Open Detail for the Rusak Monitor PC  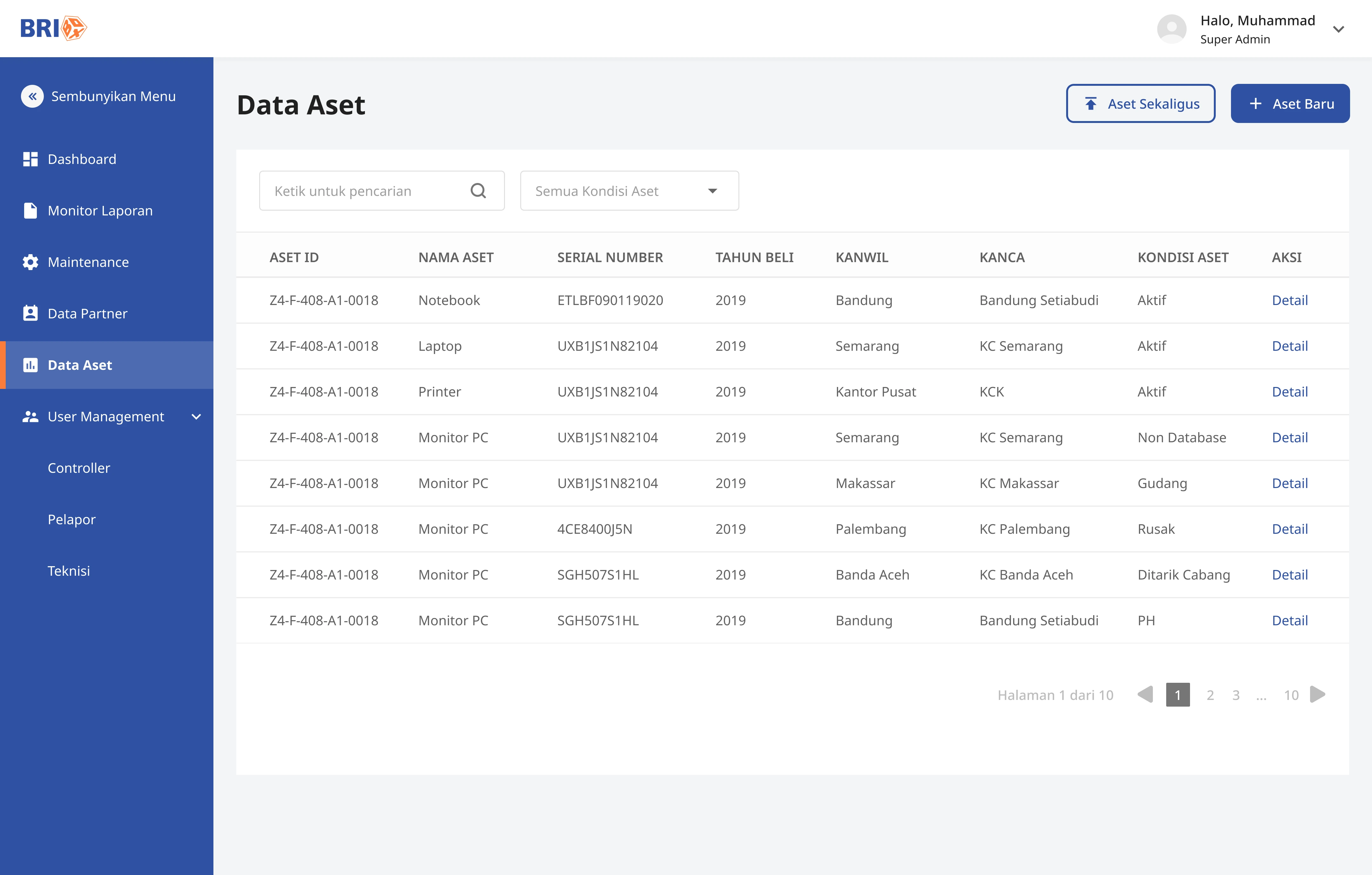[x=1290, y=528]
